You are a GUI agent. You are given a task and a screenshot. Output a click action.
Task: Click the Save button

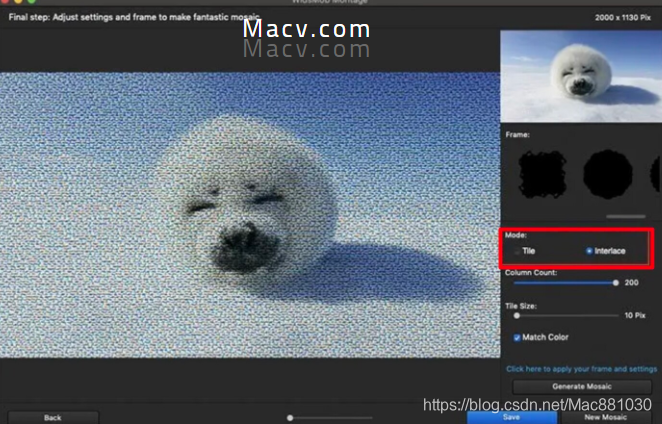(x=512, y=417)
